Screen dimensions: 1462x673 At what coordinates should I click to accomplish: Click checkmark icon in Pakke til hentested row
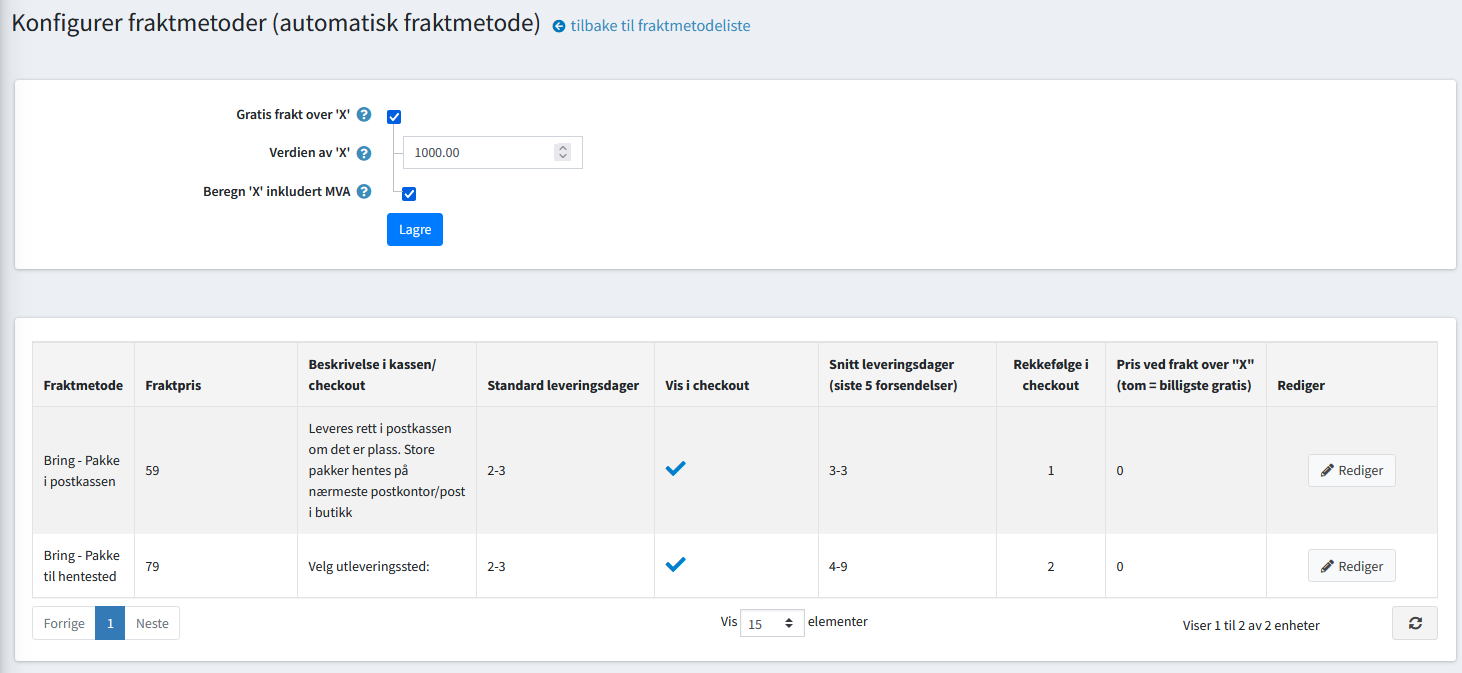(676, 565)
